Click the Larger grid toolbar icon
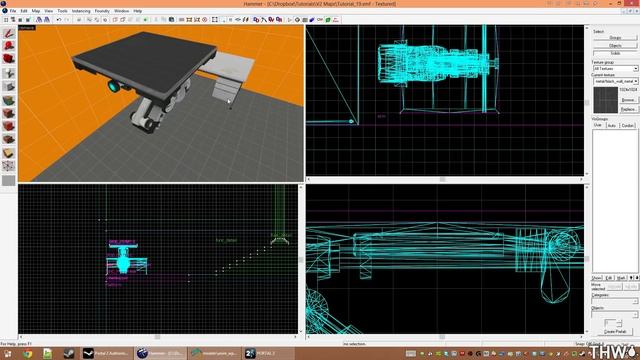 pos(27,20)
